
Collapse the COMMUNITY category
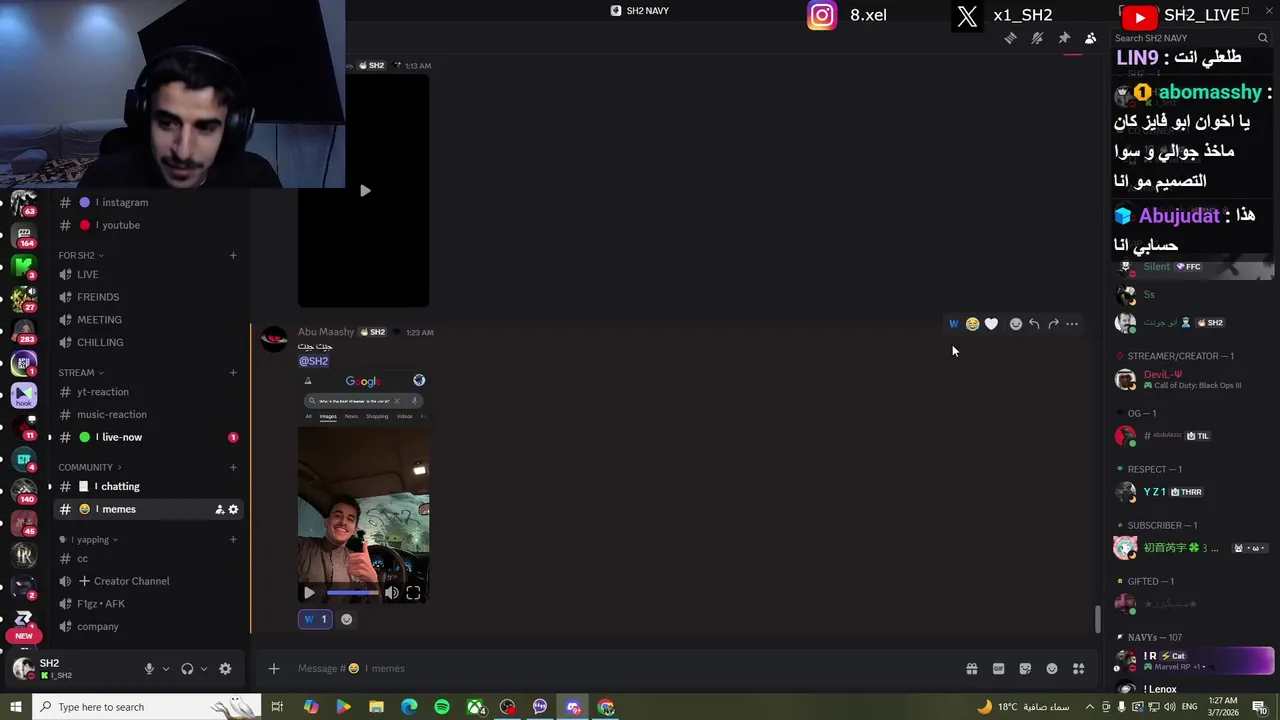click(89, 467)
